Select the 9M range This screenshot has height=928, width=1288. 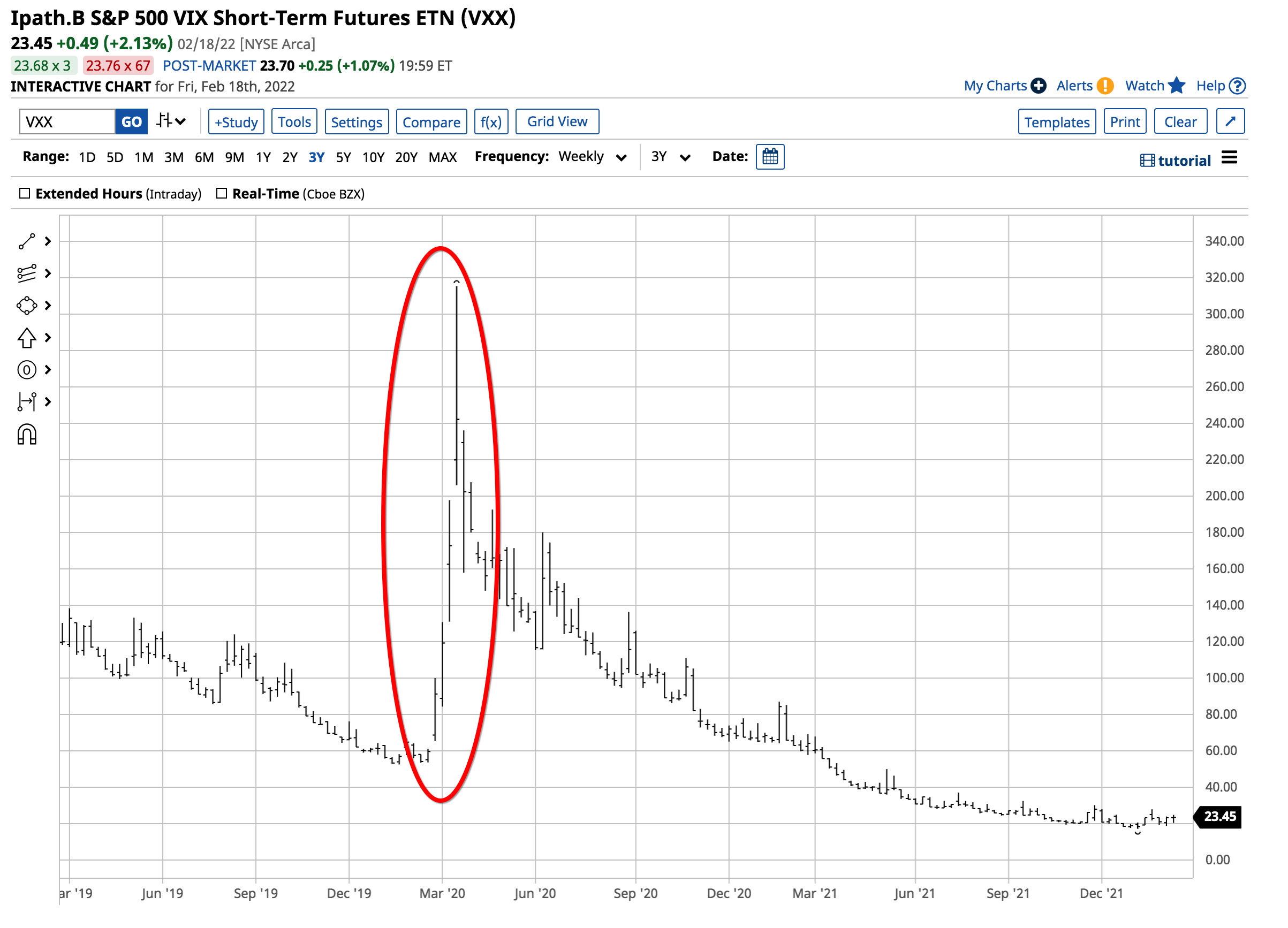click(x=234, y=157)
